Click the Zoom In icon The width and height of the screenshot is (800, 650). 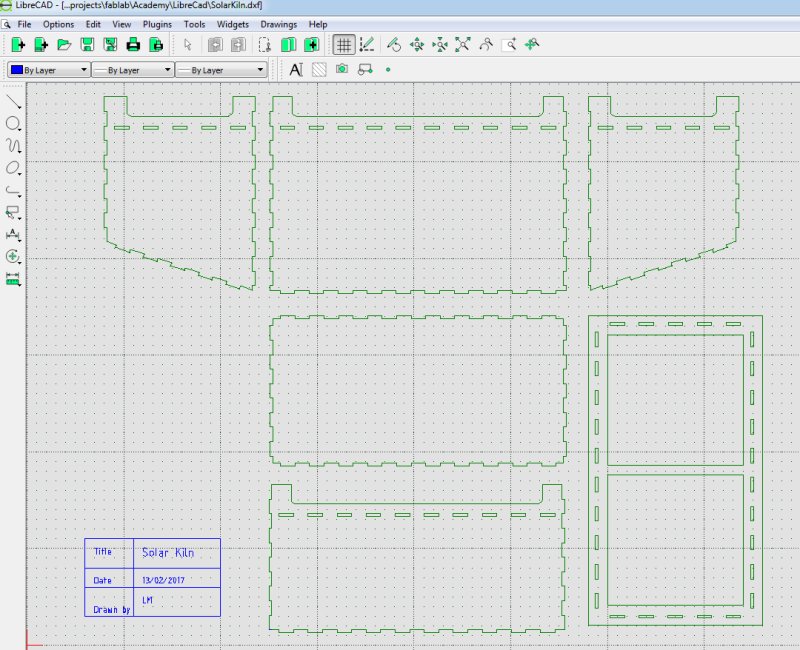(417, 45)
